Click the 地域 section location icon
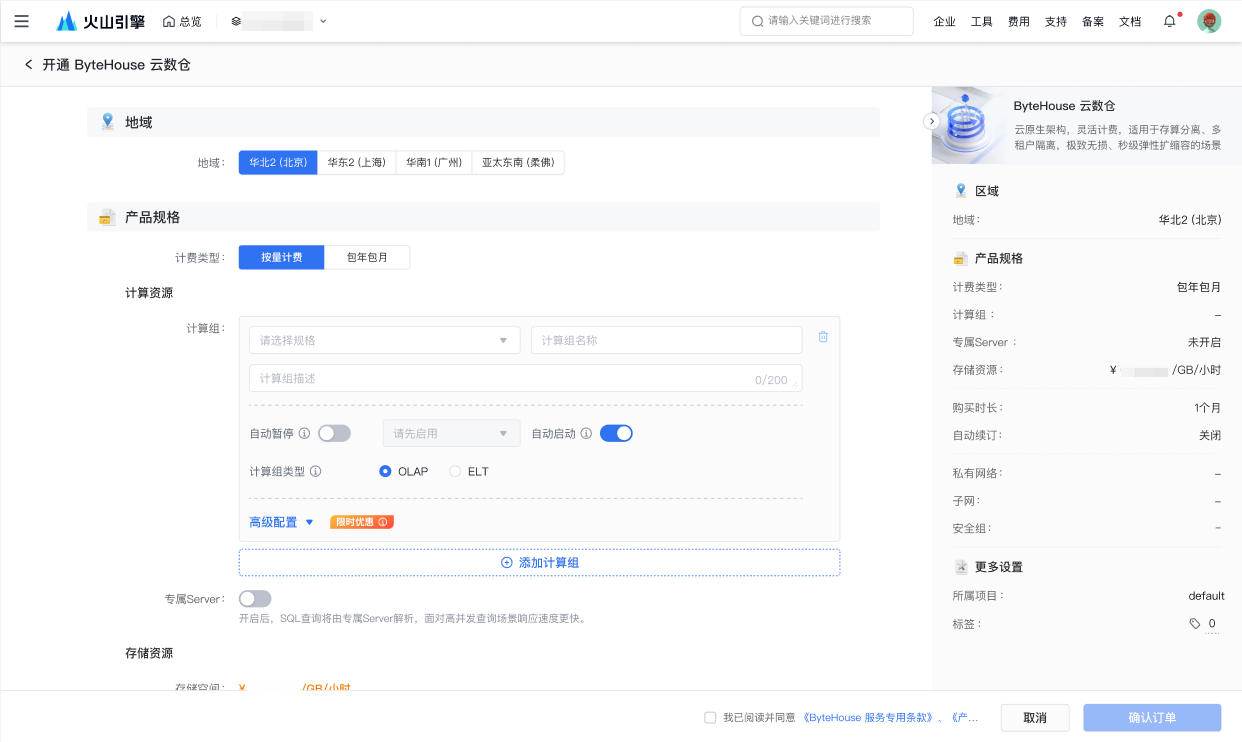 (107, 122)
